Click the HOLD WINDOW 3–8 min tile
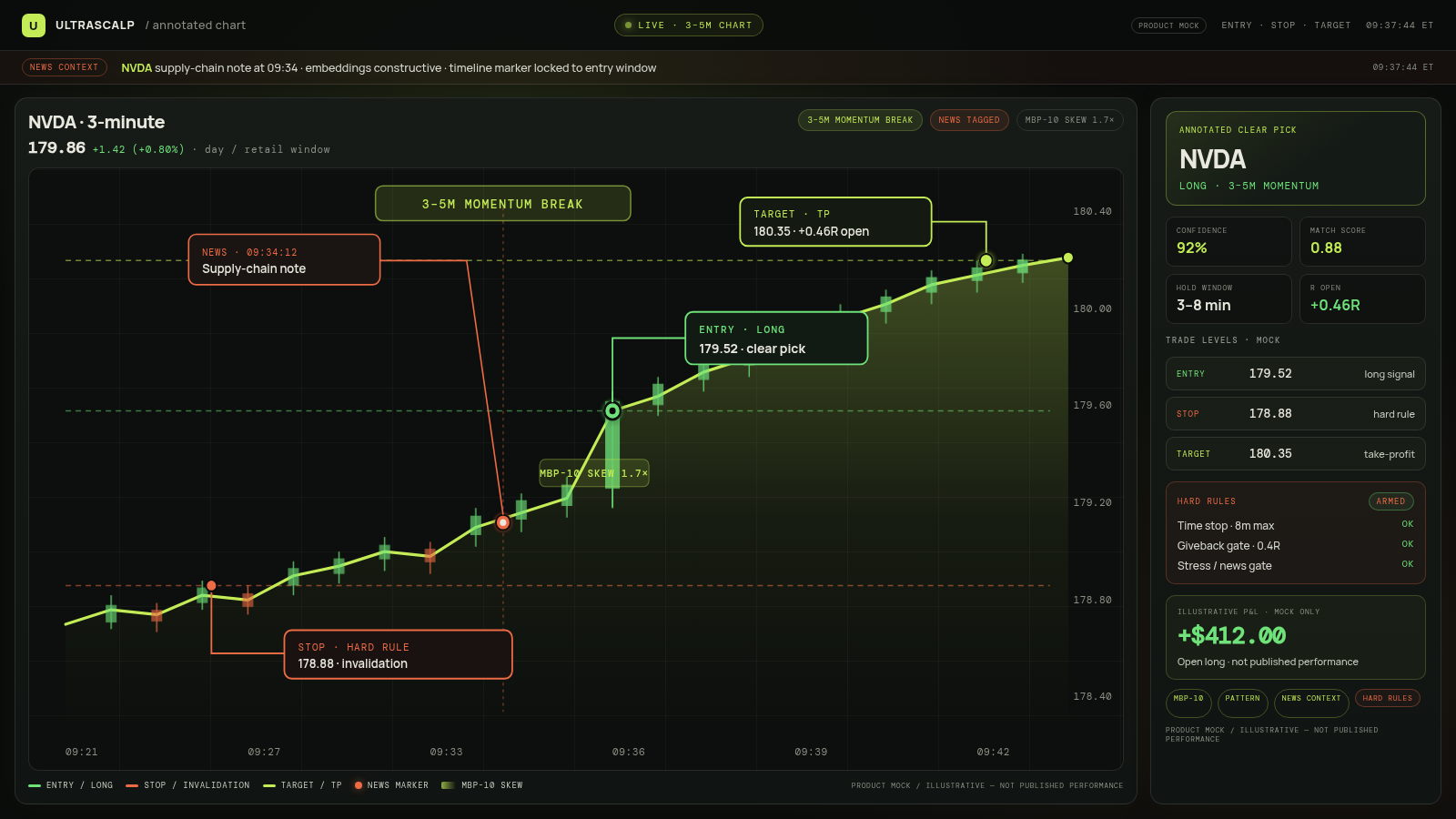This screenshot has height=819, width=1456. [x=1228, y=298]
